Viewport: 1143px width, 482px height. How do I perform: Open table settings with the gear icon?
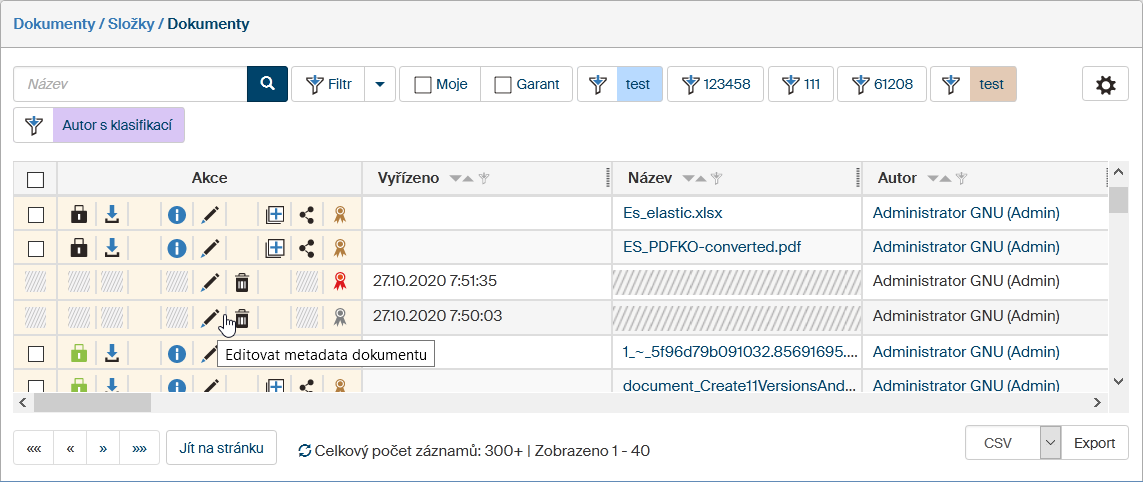1105,85
